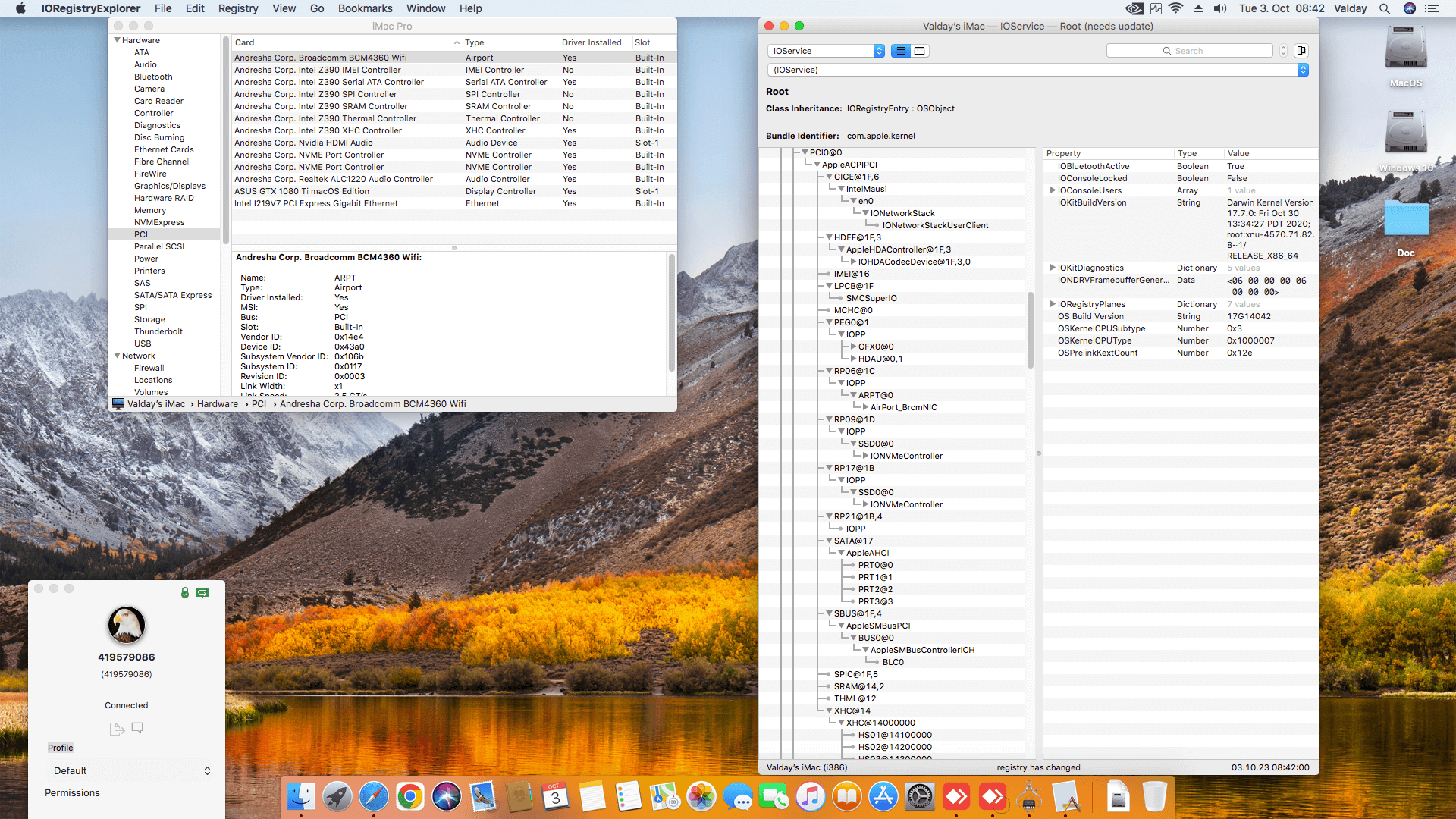Viewport: 1456px width, 819px height.
Task: Open the volume control in menu bar
Action: point(1220,8)
